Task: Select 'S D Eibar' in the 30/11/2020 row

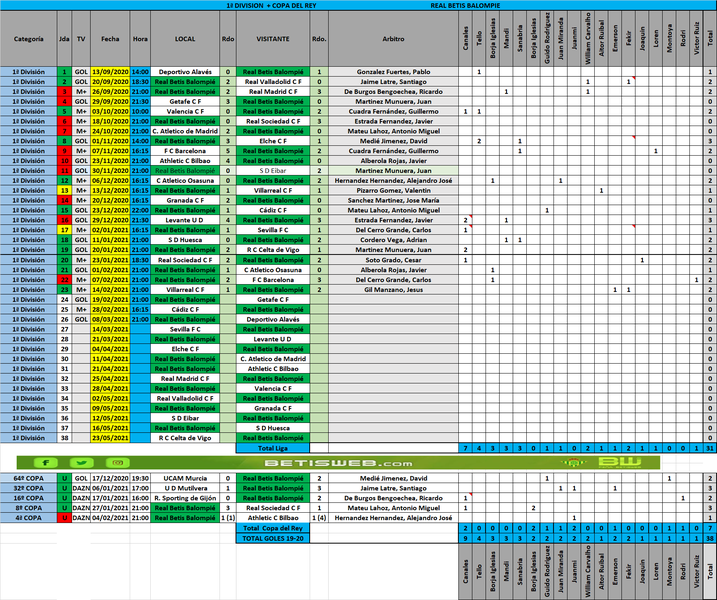Action: click(x=273, y=171)
